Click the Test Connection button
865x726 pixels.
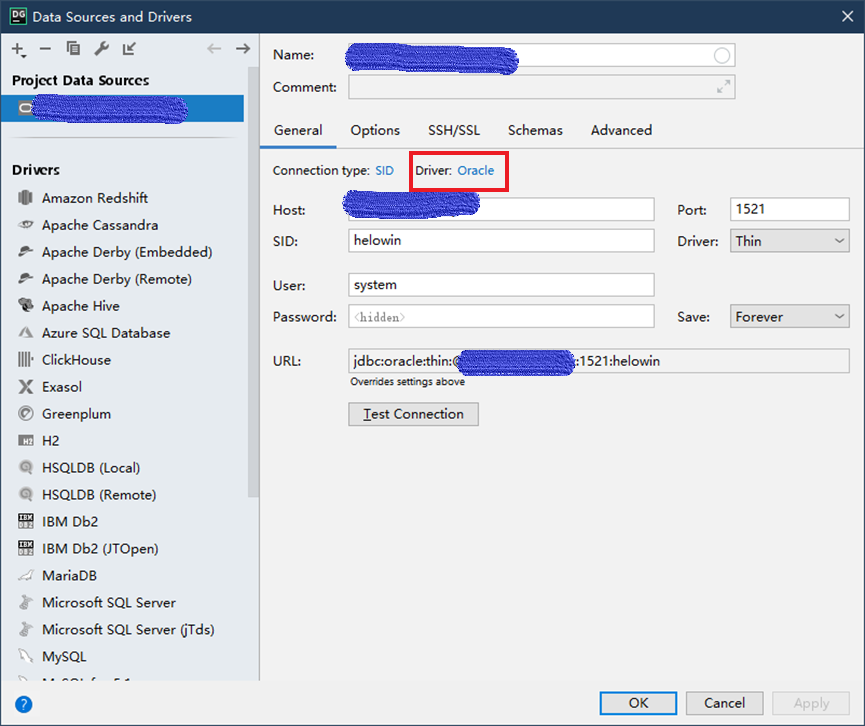(413, 414)
